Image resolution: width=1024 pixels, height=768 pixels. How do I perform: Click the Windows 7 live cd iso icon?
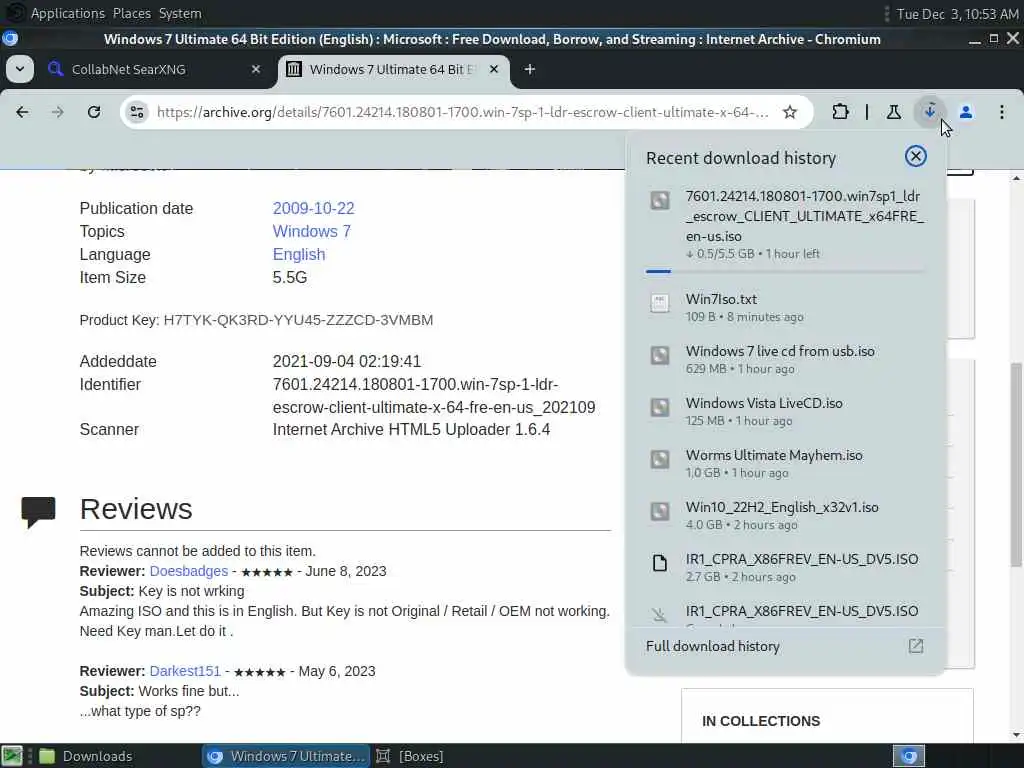pos(660,355)
